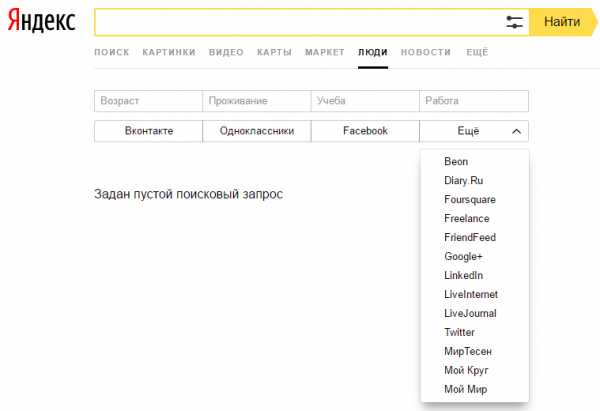Choose Diary.Ru from the networks list

coord(463,181)
